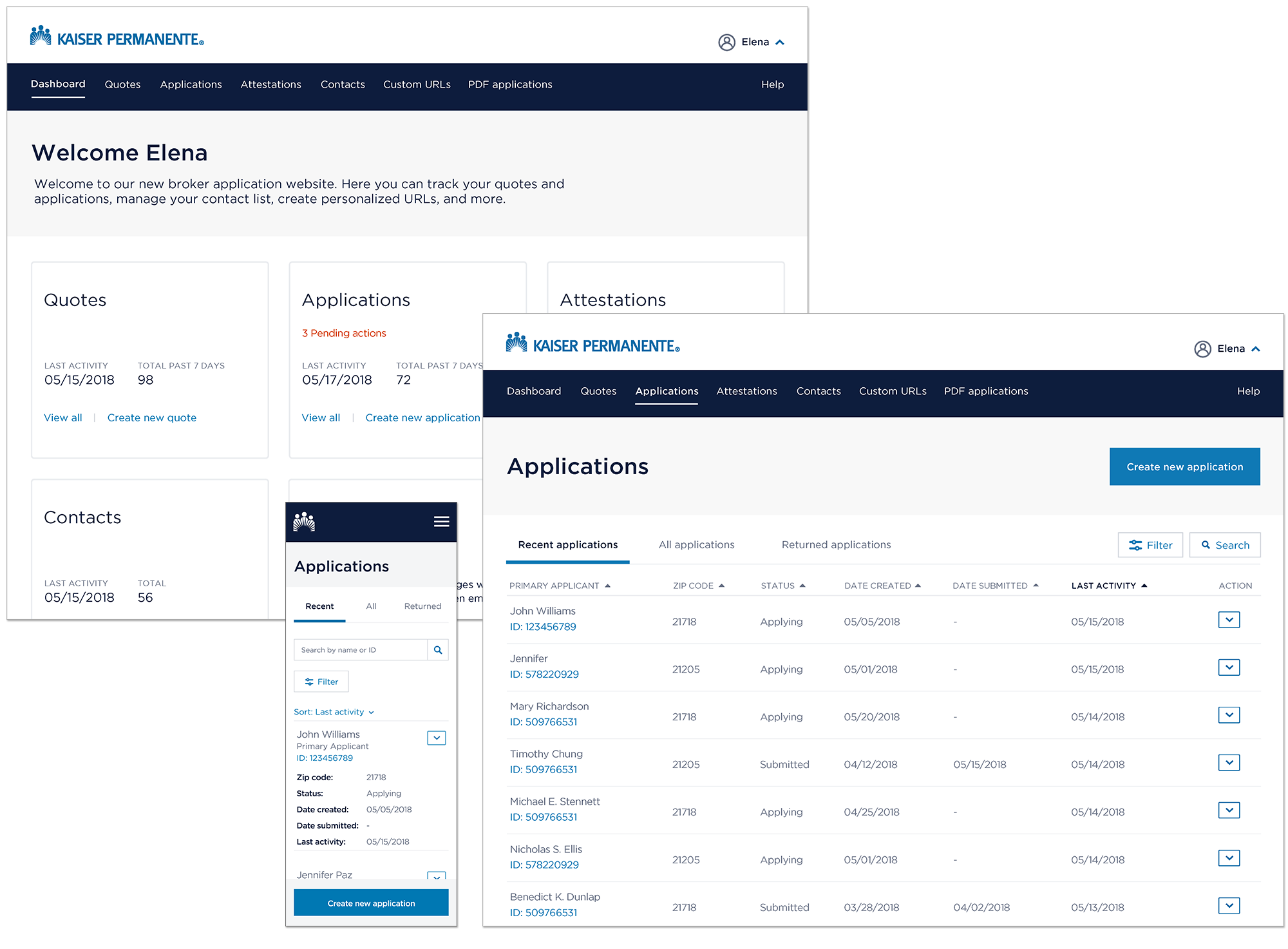The height and width of the screenshot is (949, 1288).
Task: Open the hamburger menu in the mobile view
Action: tap(442, 522)
